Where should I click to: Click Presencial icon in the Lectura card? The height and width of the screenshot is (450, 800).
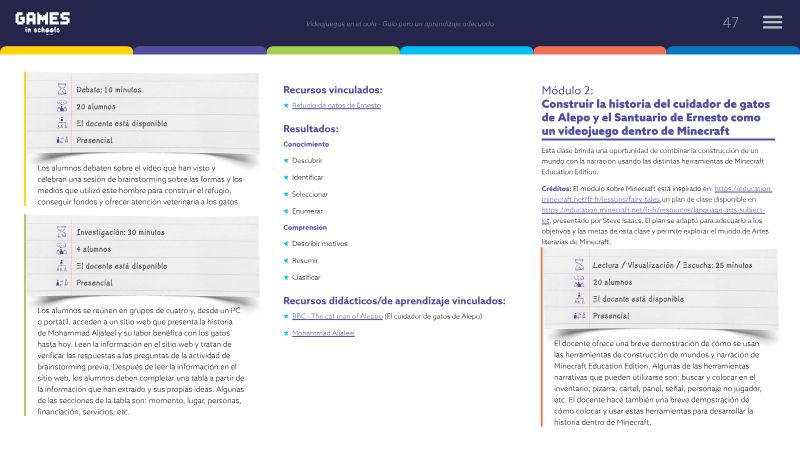click(x=579, y=315)
